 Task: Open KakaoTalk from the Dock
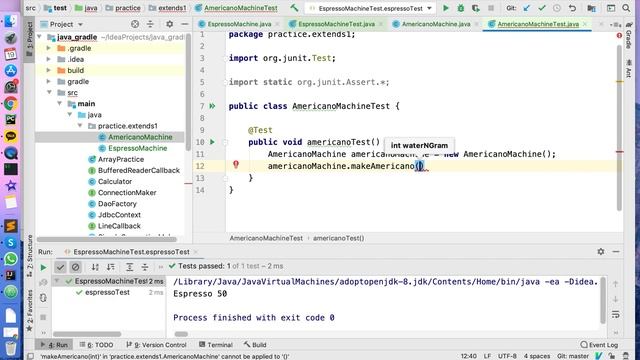tap(11, 136)
